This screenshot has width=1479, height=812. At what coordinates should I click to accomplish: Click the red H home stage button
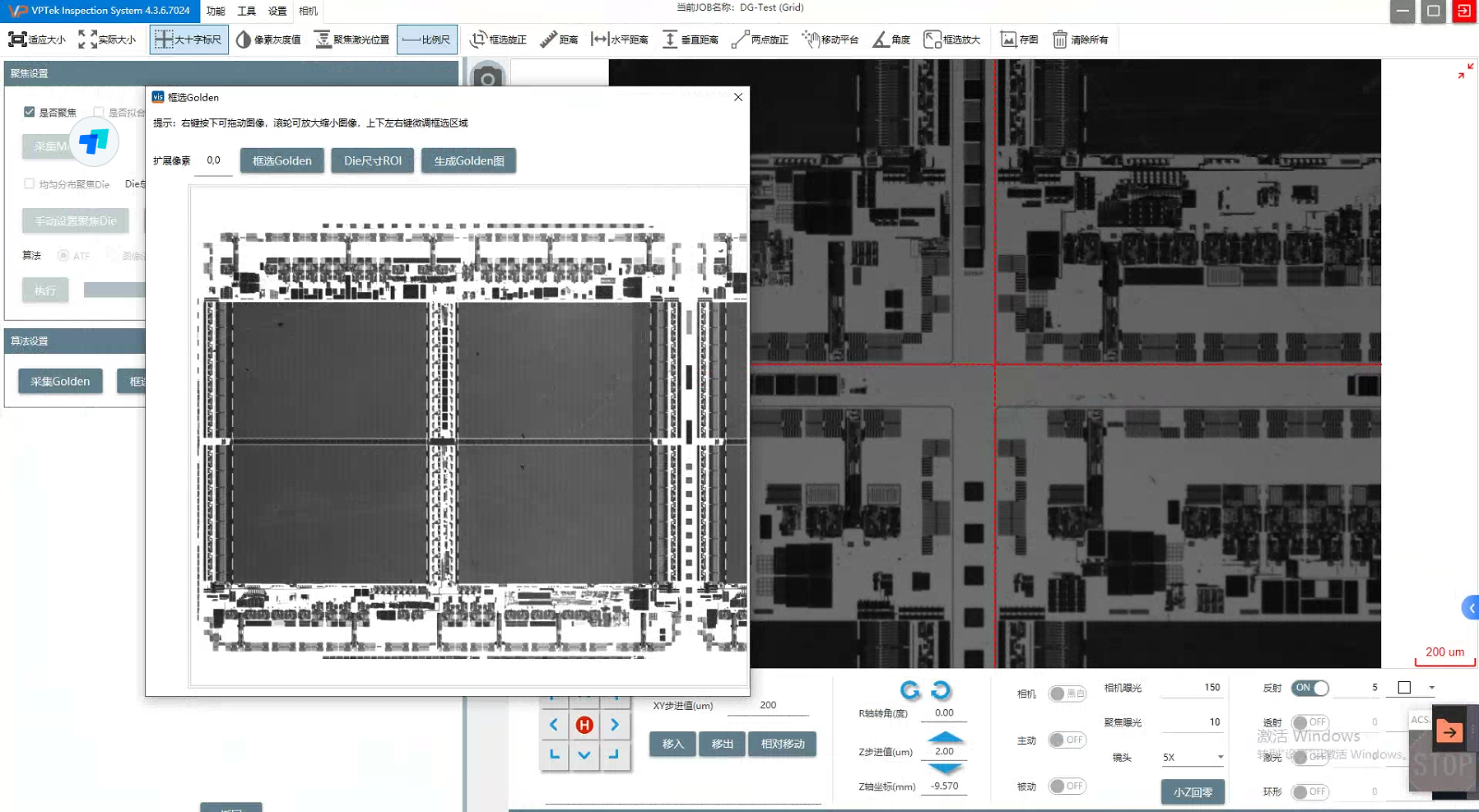[584, 725]
